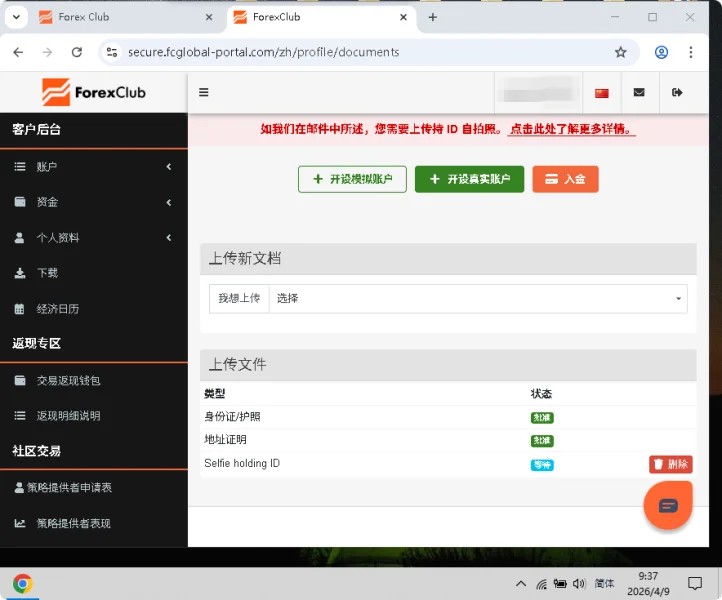This screenshot has height=600, width=722.
Task: Expand the 资金 sidebar menu
Action: tap(94, 202)
